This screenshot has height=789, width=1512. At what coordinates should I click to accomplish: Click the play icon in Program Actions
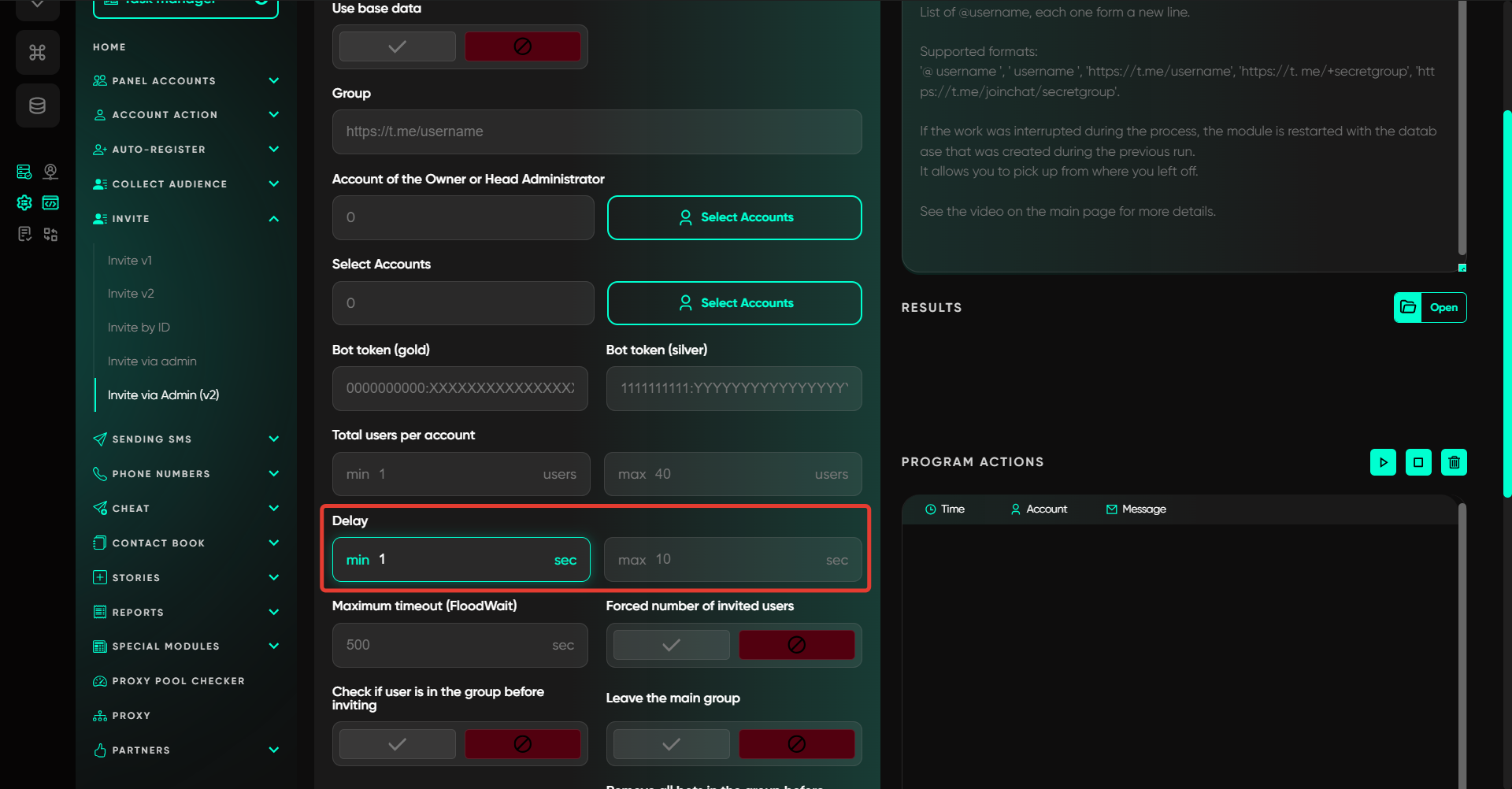pos(1383,462)
